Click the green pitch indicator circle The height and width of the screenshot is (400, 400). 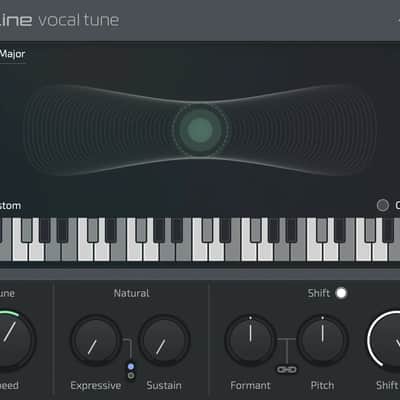click(200, 129)
